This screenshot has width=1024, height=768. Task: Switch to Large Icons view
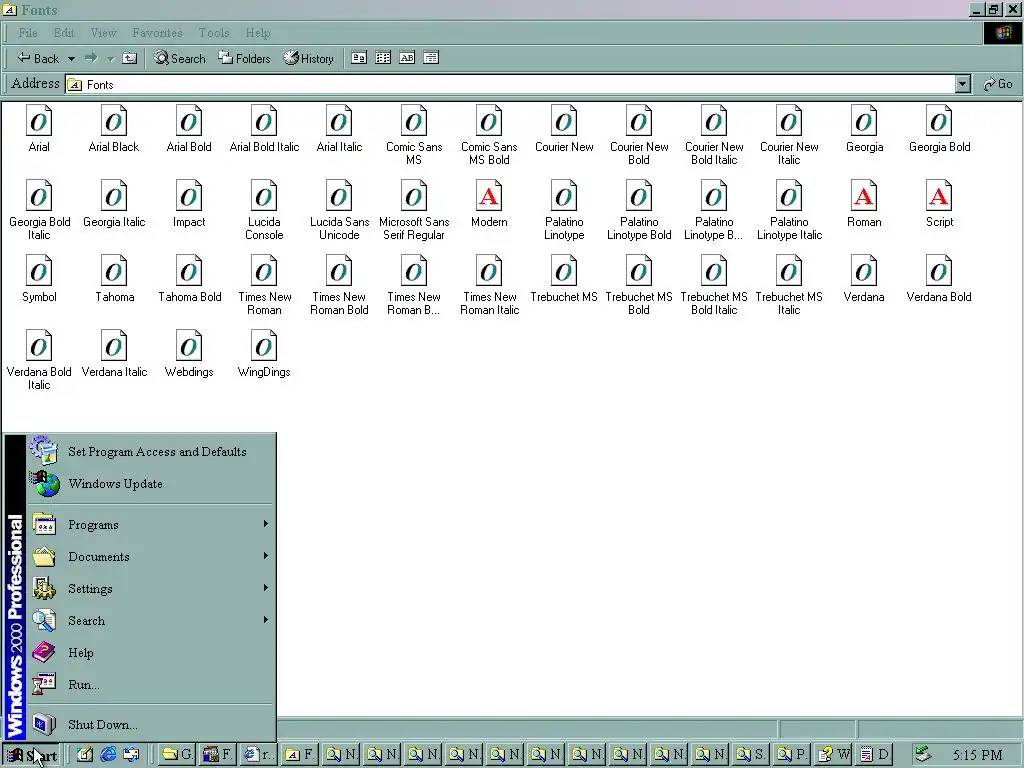pyautogui.click(x=359, y=58)
